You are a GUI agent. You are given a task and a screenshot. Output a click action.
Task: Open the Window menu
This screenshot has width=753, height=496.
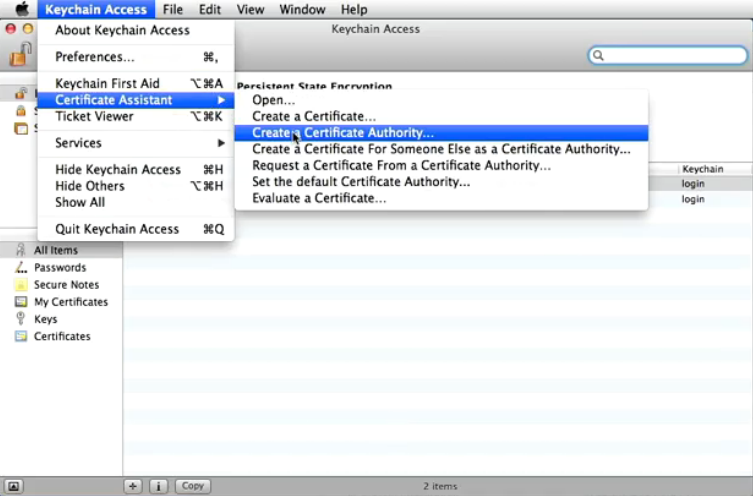302,9
